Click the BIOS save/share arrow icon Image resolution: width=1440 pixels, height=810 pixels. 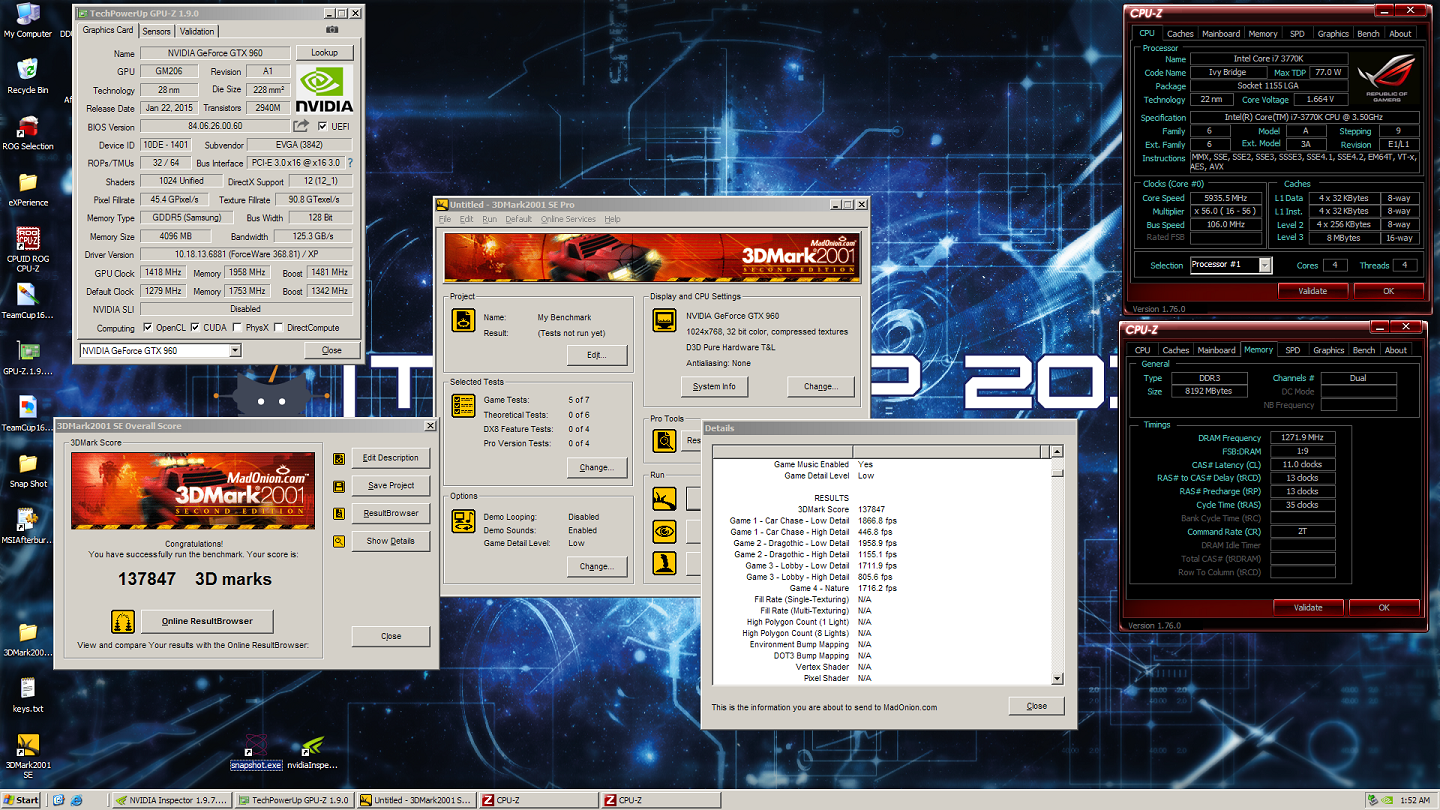coord(301,126)
